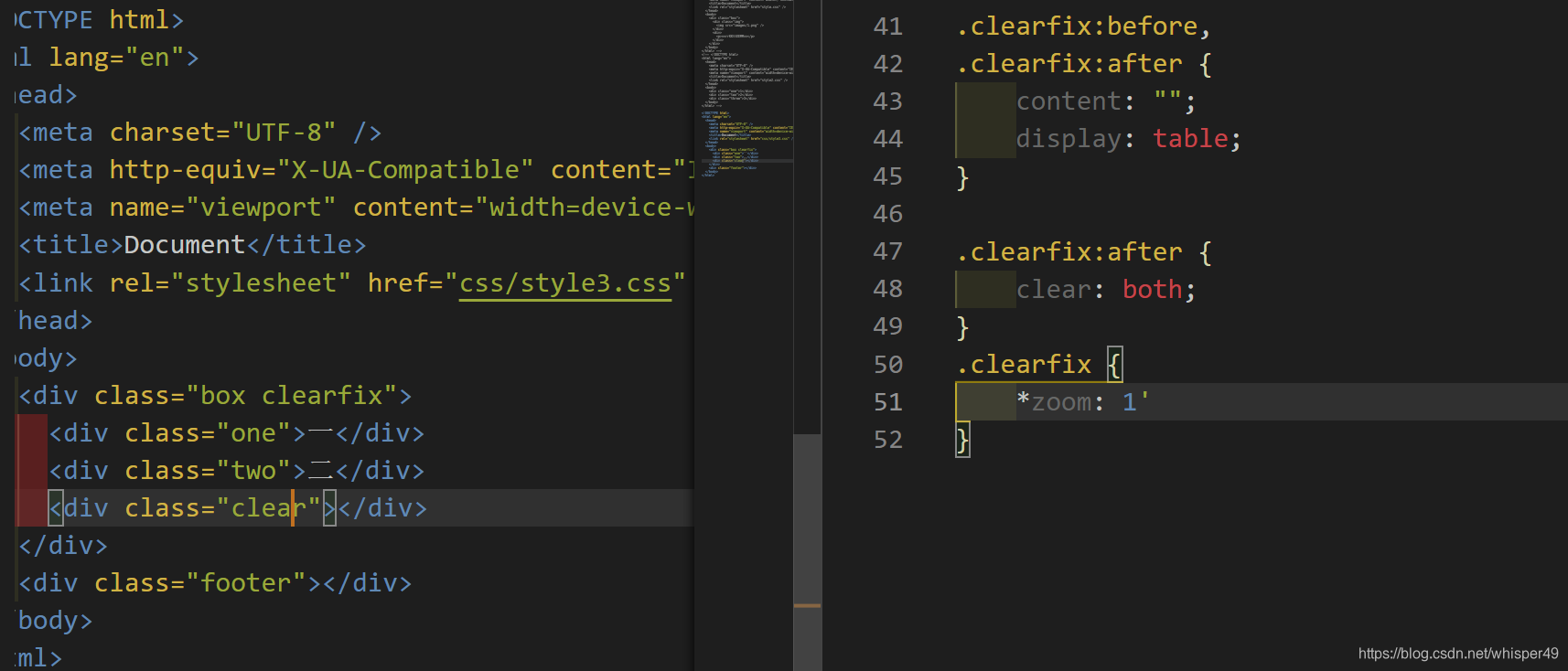Click the "clear" class value text

pos(268,508)
